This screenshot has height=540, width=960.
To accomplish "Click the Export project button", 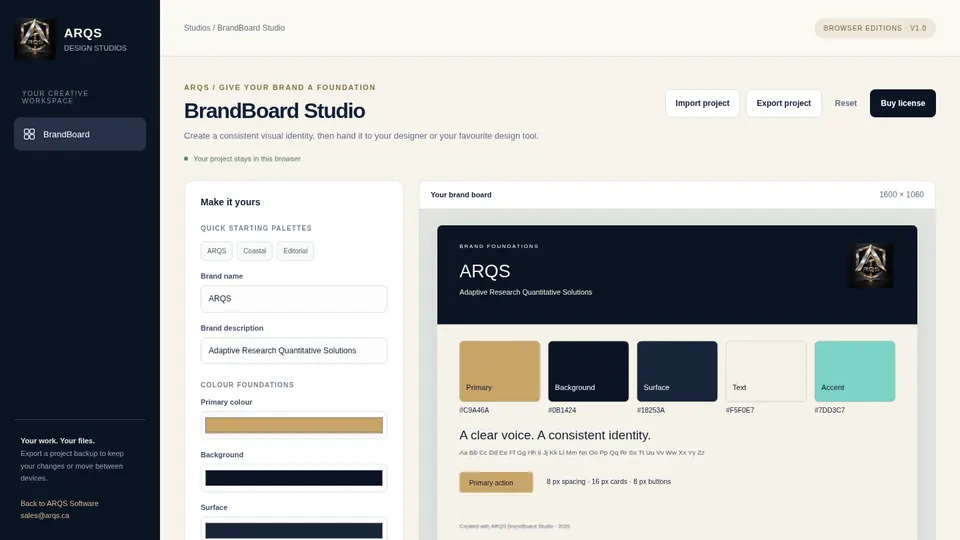I will point(784,103).
